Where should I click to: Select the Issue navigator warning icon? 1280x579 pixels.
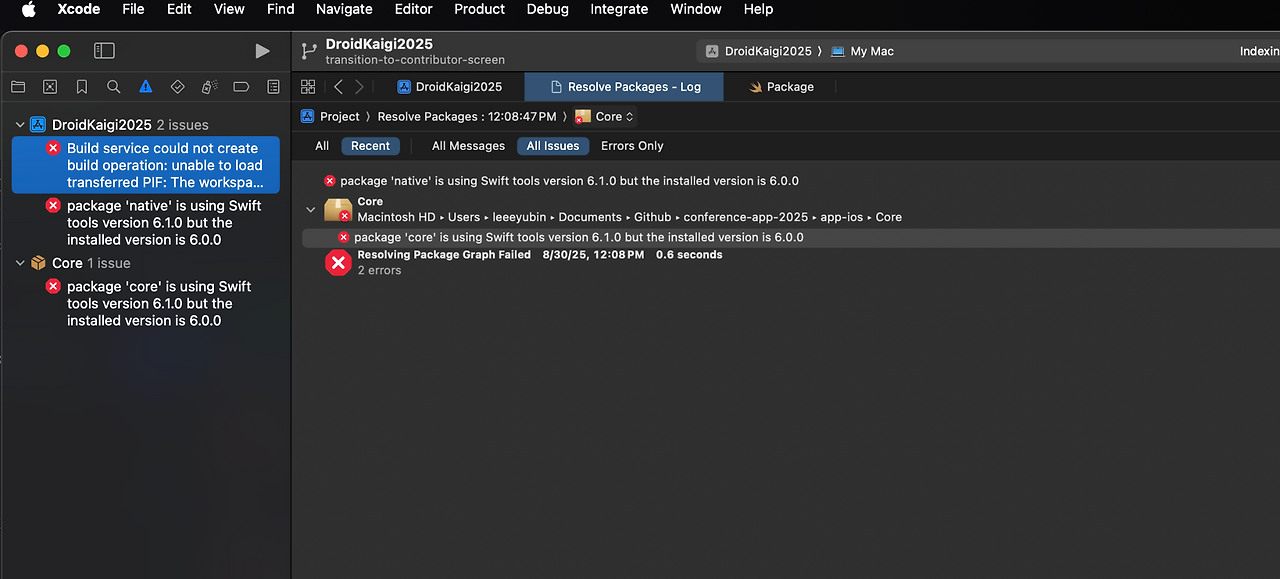tap(146, 87)
